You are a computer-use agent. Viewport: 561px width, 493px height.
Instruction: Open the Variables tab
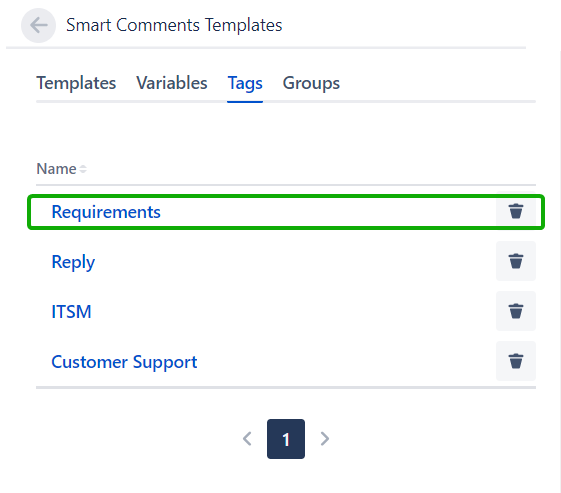172,83
